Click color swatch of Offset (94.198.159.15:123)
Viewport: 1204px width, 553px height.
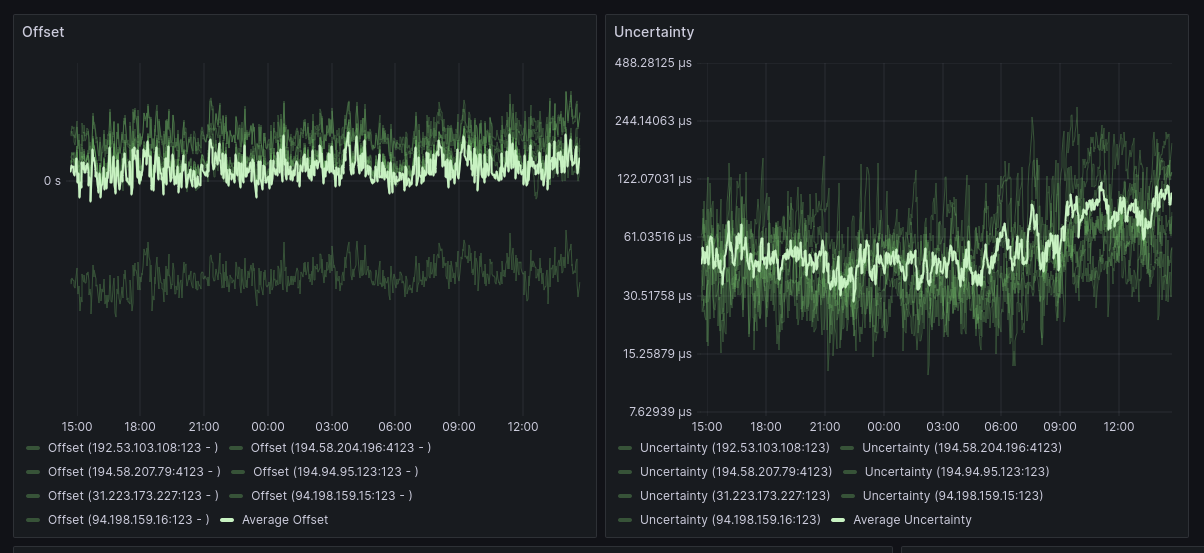tap(236, 496)
